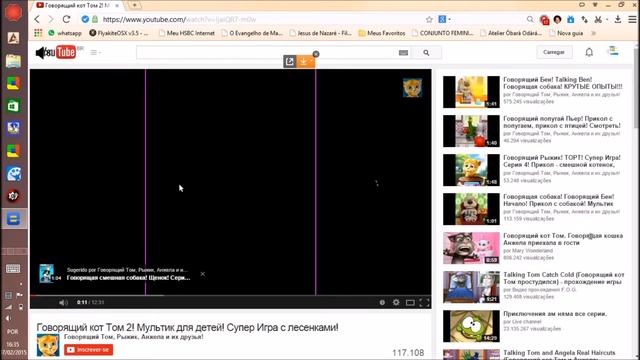Open the suggested video thumbnail in player

click(x=46, y=273)
